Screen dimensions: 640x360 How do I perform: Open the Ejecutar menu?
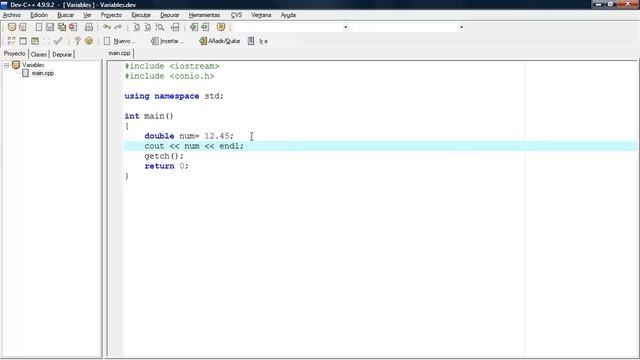tap(141, 15)
